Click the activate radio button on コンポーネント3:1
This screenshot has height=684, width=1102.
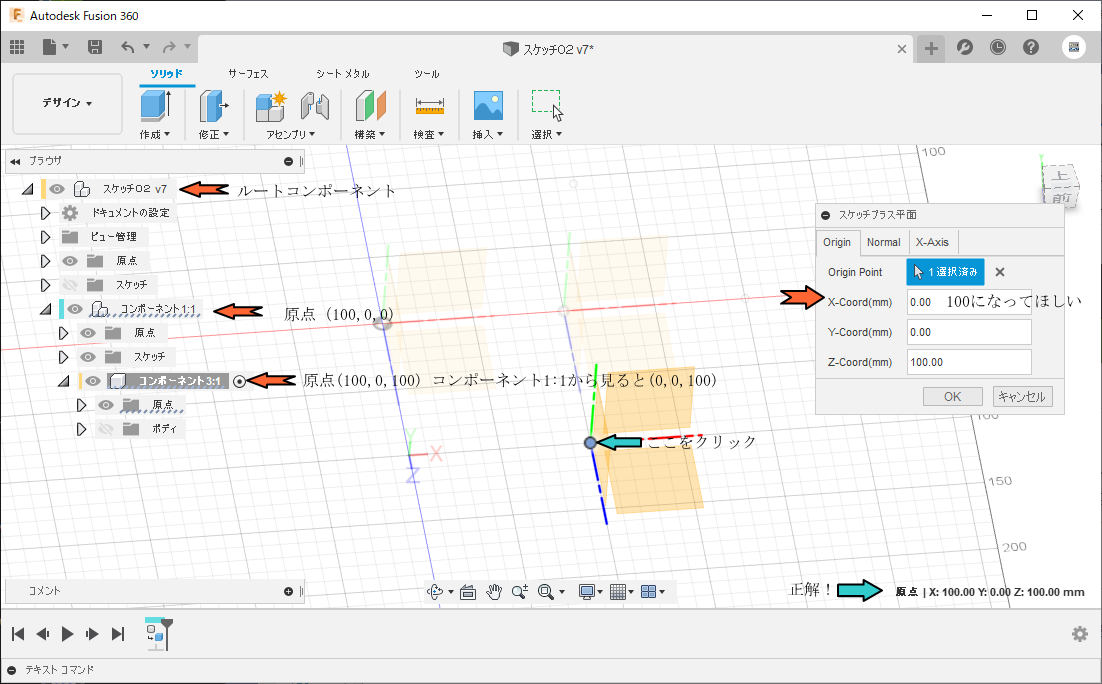(240, 381)
